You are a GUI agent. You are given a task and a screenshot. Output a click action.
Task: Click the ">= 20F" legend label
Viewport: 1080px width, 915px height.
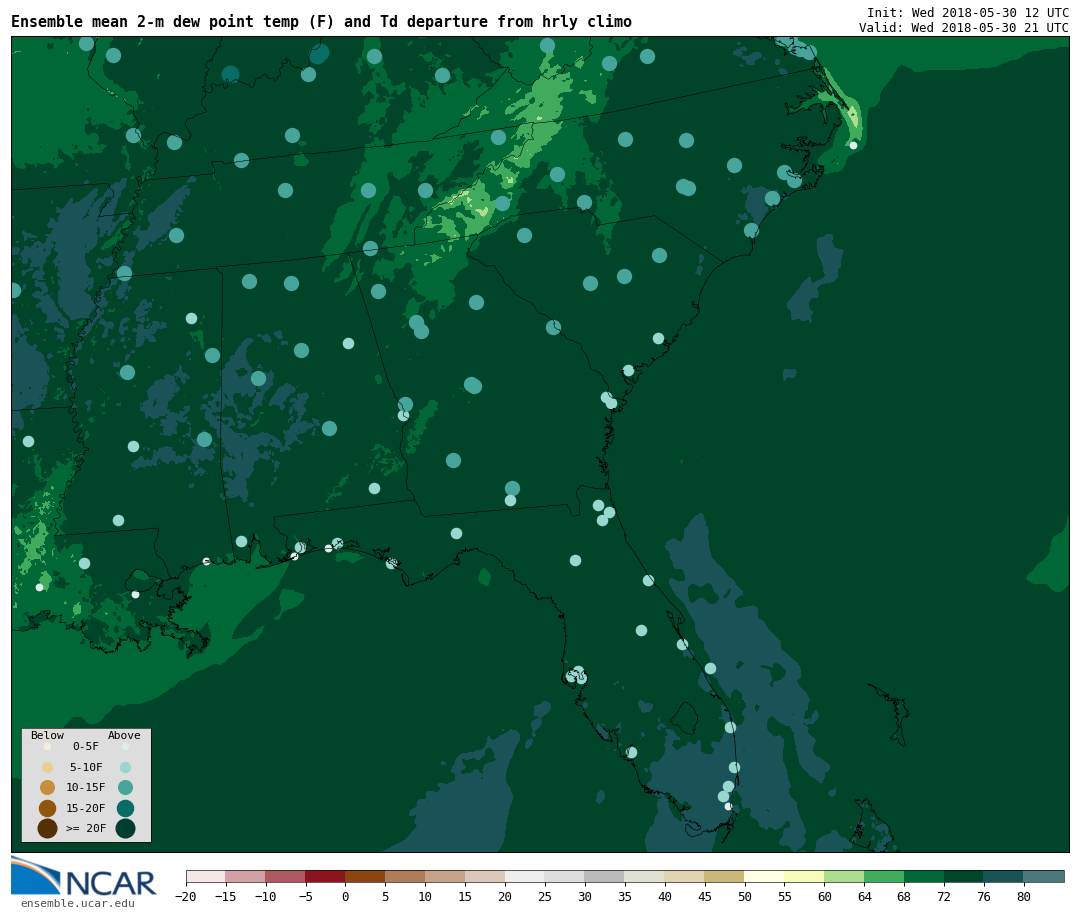(x=86, y=828)
